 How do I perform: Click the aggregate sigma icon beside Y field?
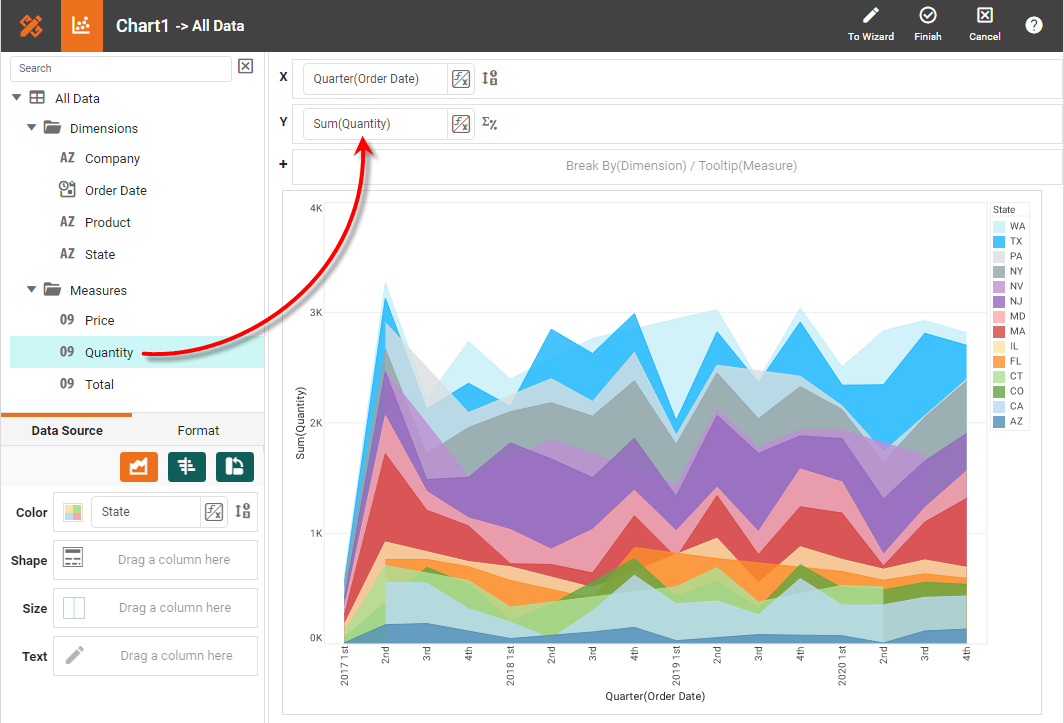coord(490,124)
